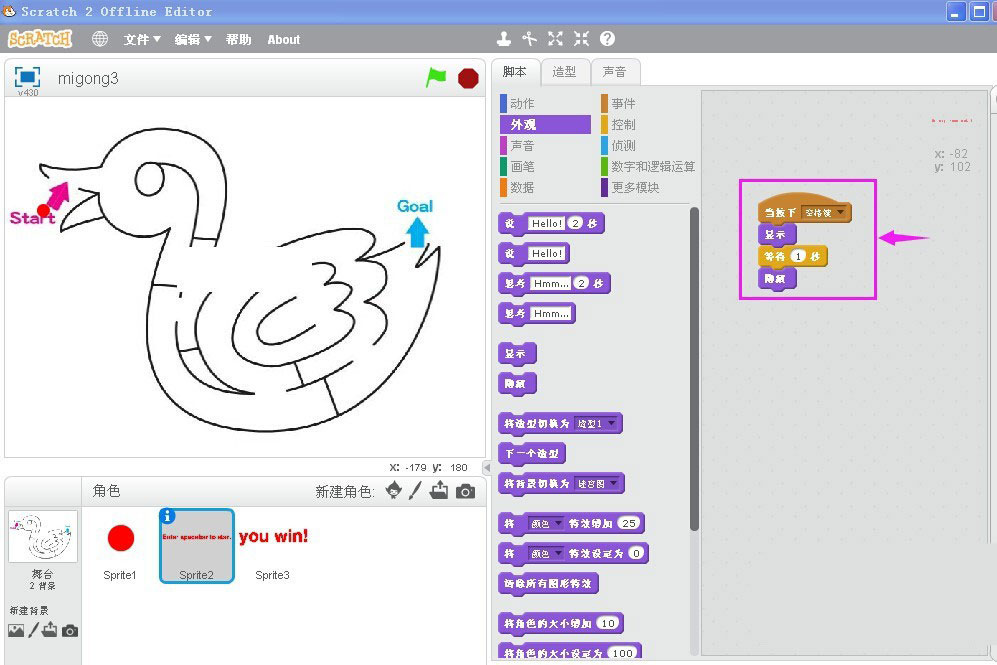Click the Scratch logo

coord(40,39)
